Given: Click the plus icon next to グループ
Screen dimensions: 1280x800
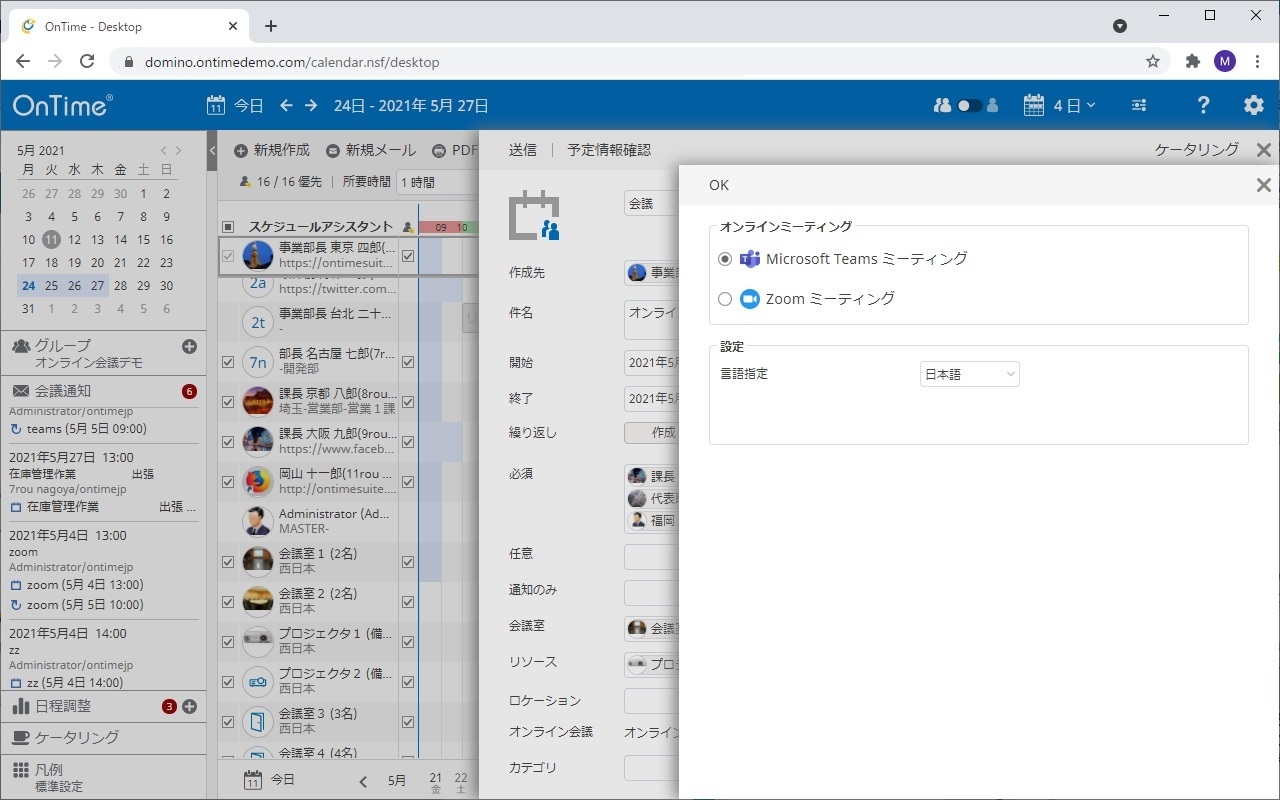Looking at the screenshot, I should tap(190, 345).
